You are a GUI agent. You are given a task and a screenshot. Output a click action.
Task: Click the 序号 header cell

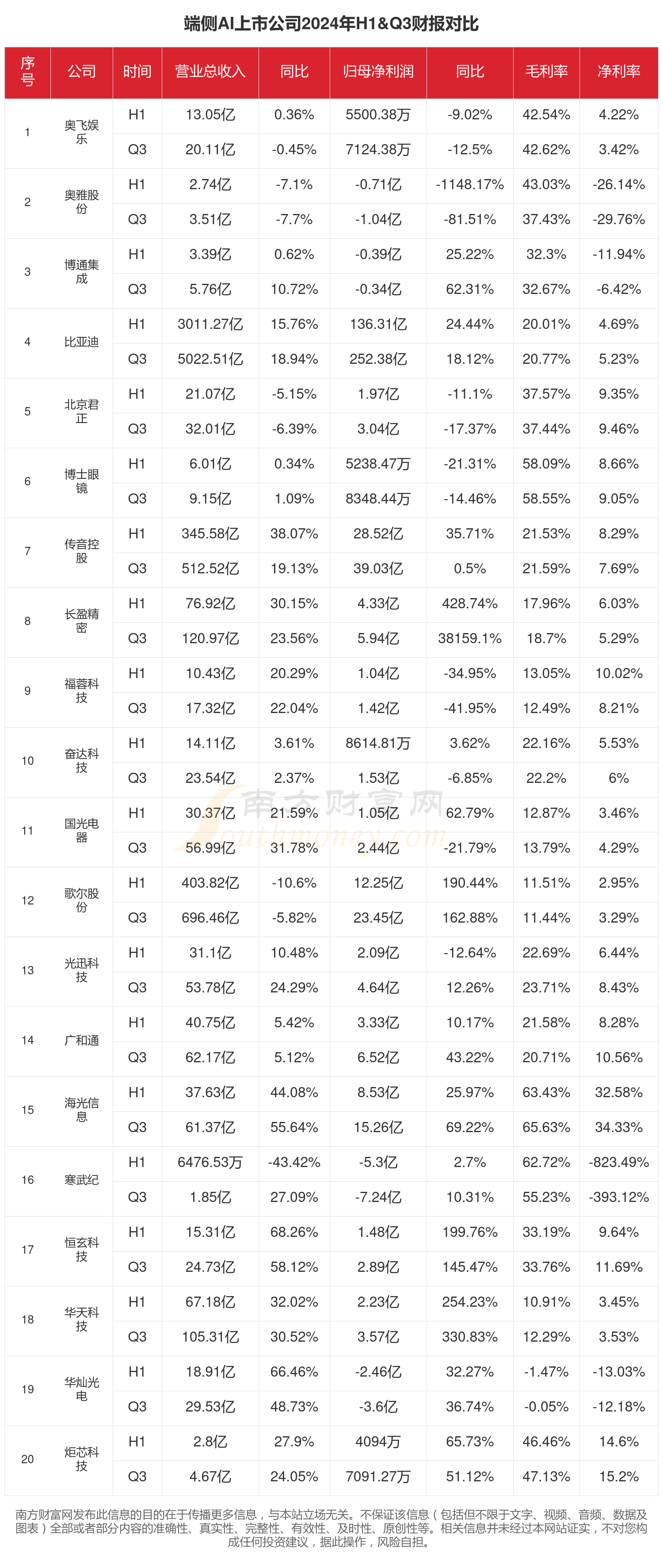click(27, 72)
